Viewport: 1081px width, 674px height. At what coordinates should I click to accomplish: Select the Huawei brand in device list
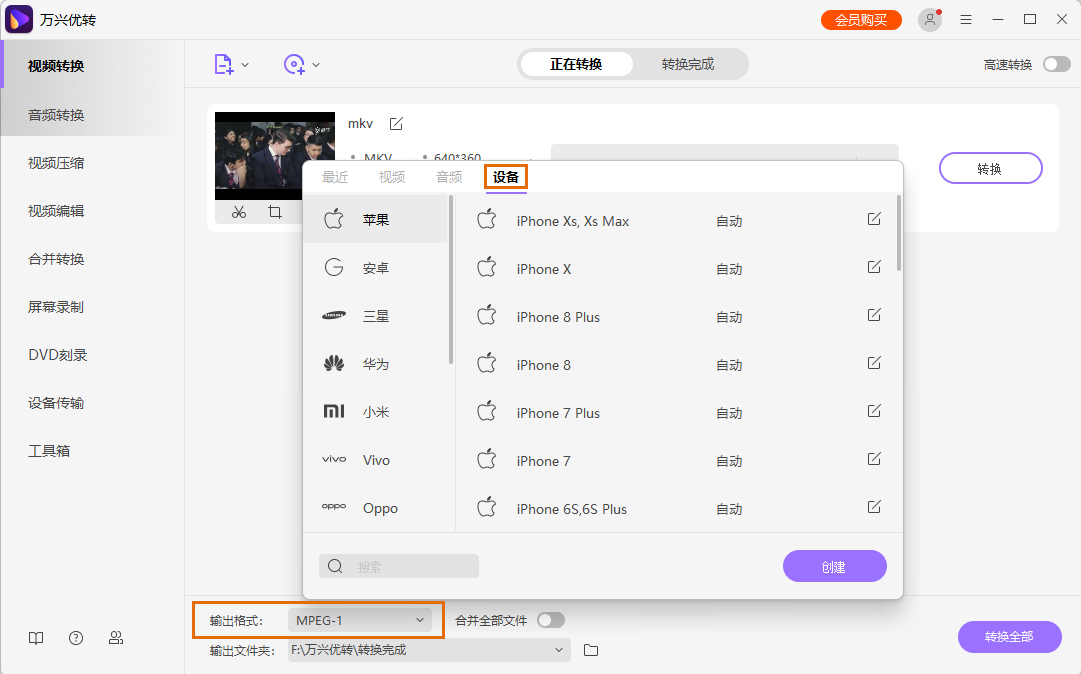(377, 363)
